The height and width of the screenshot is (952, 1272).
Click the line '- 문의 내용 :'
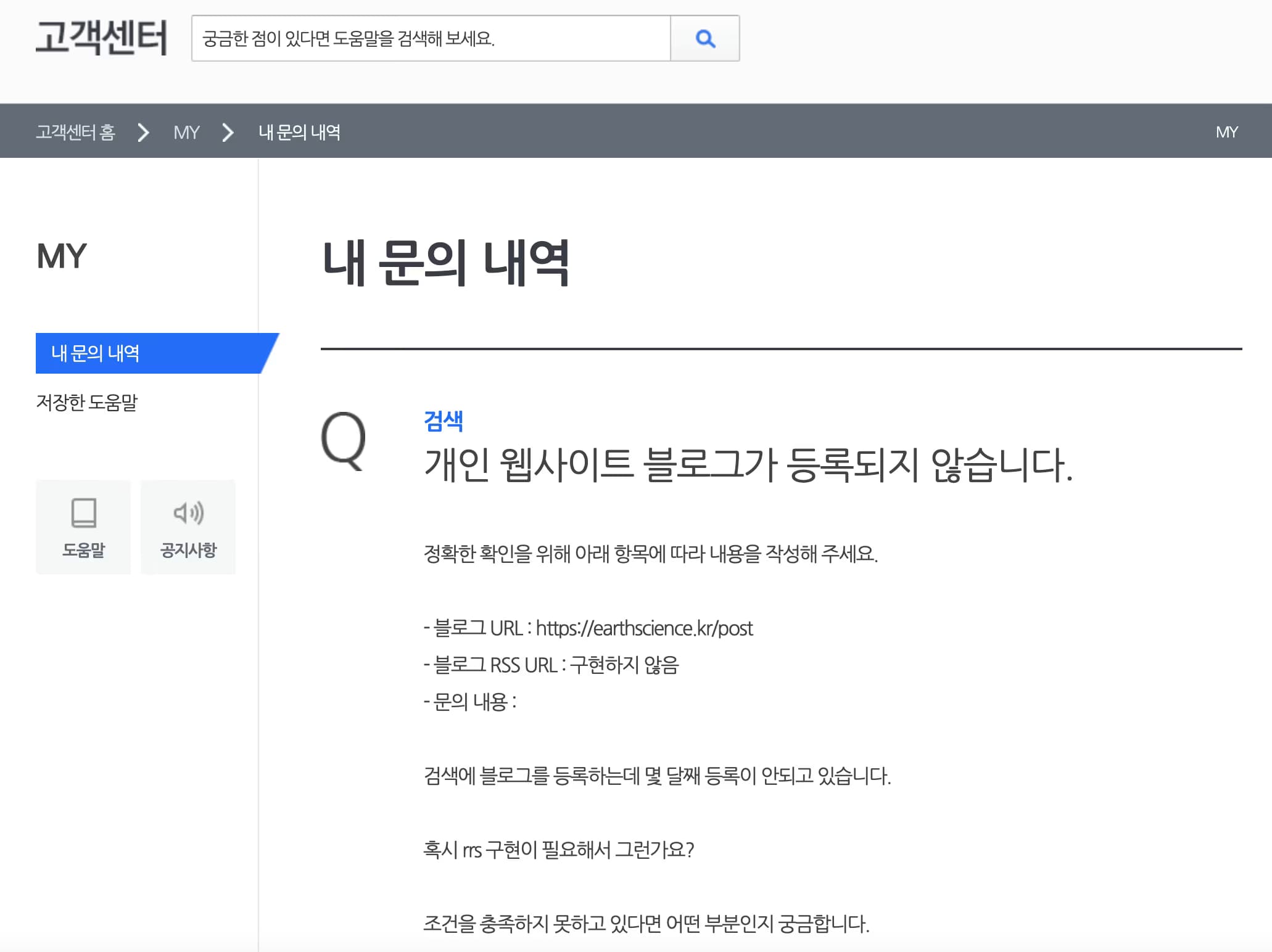tap(470, 702)
